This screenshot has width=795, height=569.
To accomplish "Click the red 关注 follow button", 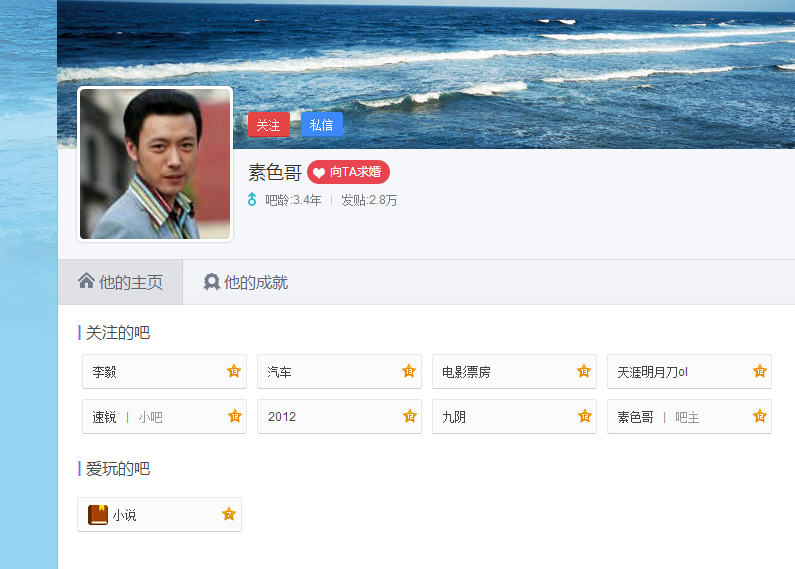I will tap(269, 125).
